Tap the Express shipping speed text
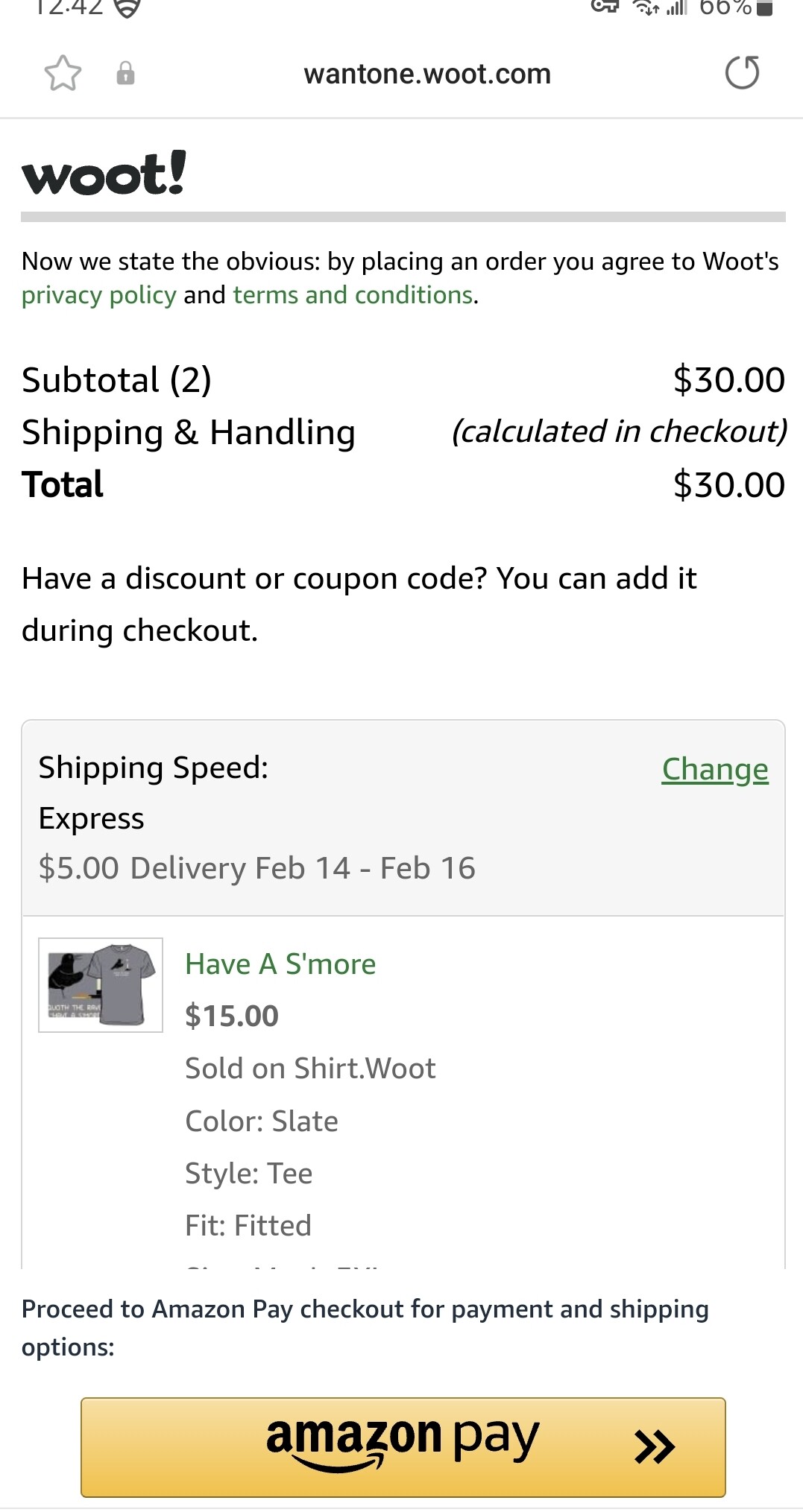 [x=91, y=819]
